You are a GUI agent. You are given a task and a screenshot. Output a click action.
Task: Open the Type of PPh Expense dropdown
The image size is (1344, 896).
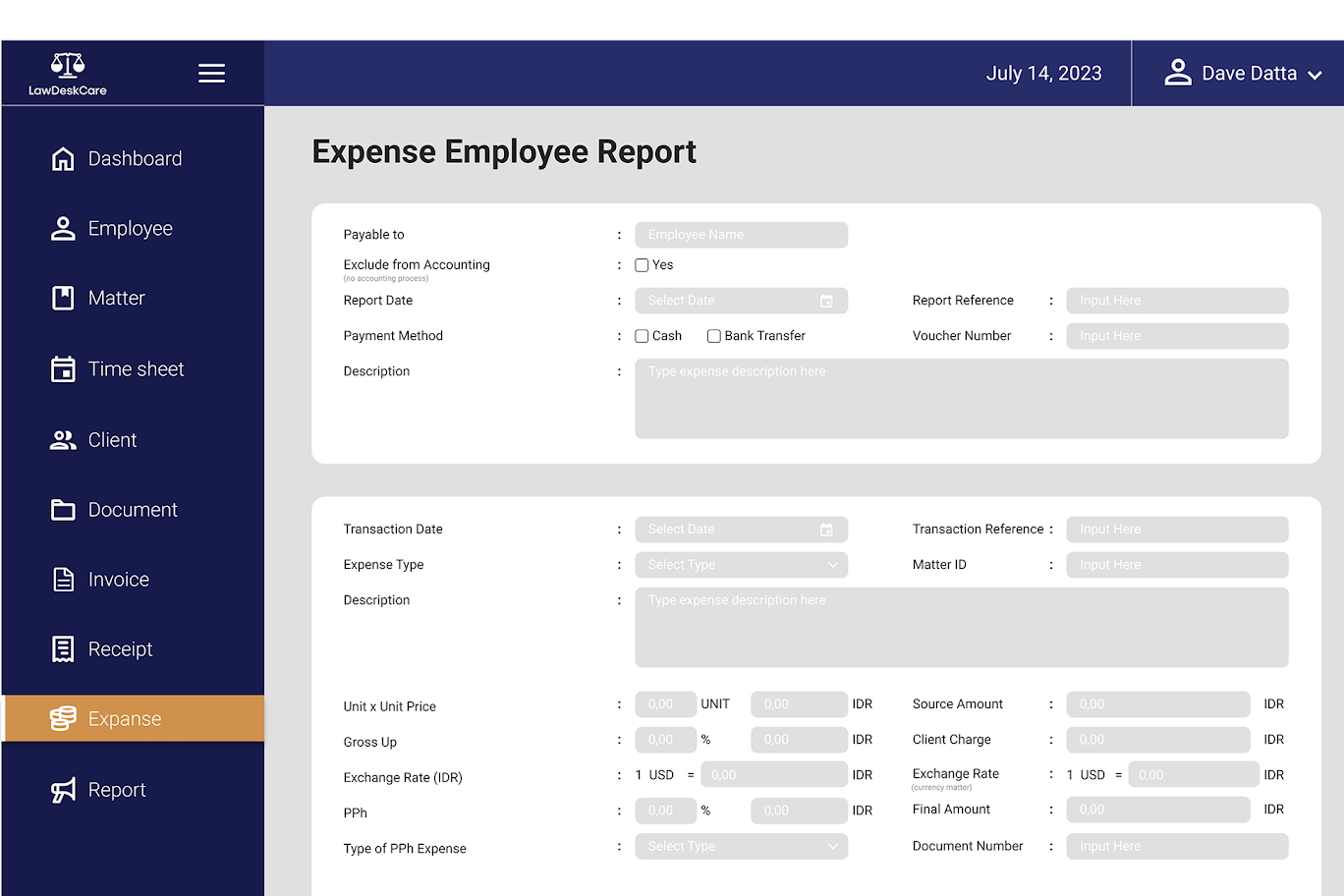[741, 847]
